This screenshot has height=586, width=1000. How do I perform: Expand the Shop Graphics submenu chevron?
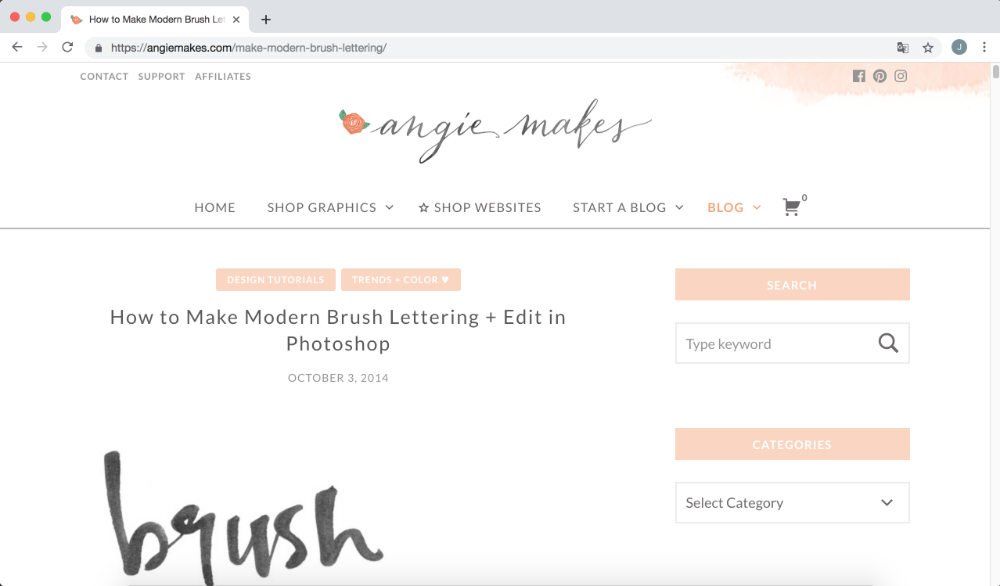[389, 207]
